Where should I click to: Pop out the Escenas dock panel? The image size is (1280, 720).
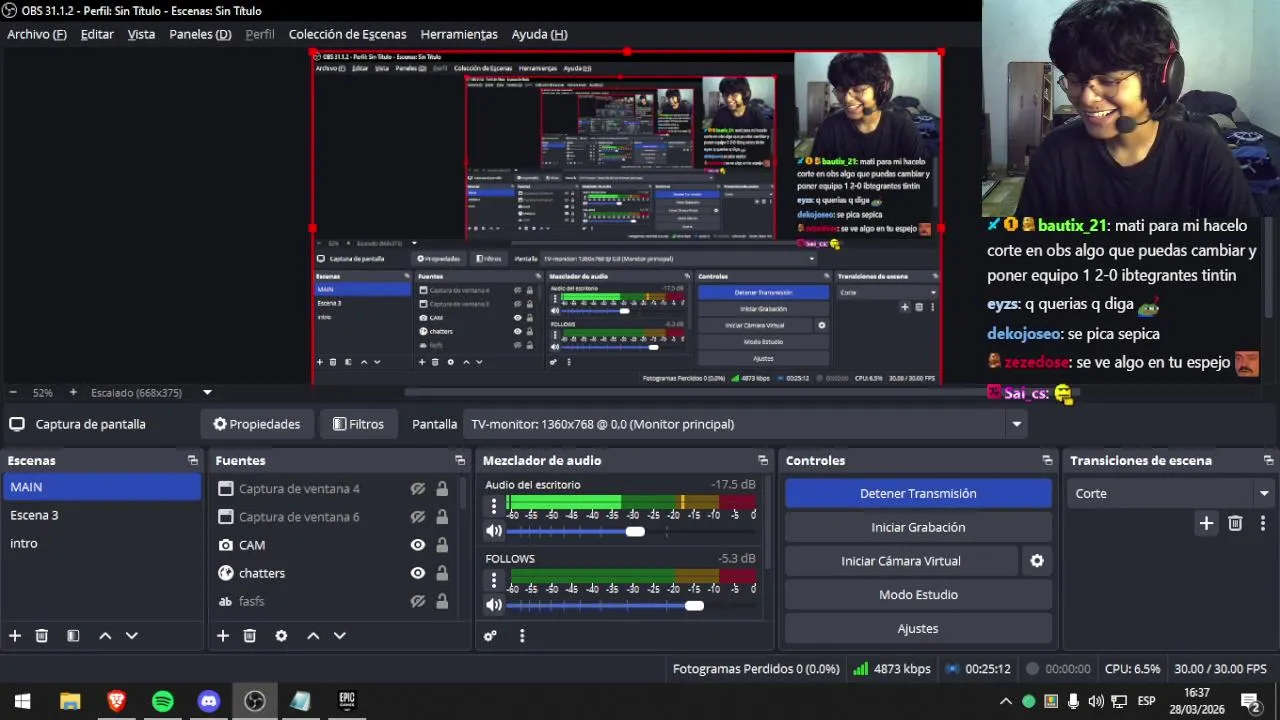[x=193, y=461]
